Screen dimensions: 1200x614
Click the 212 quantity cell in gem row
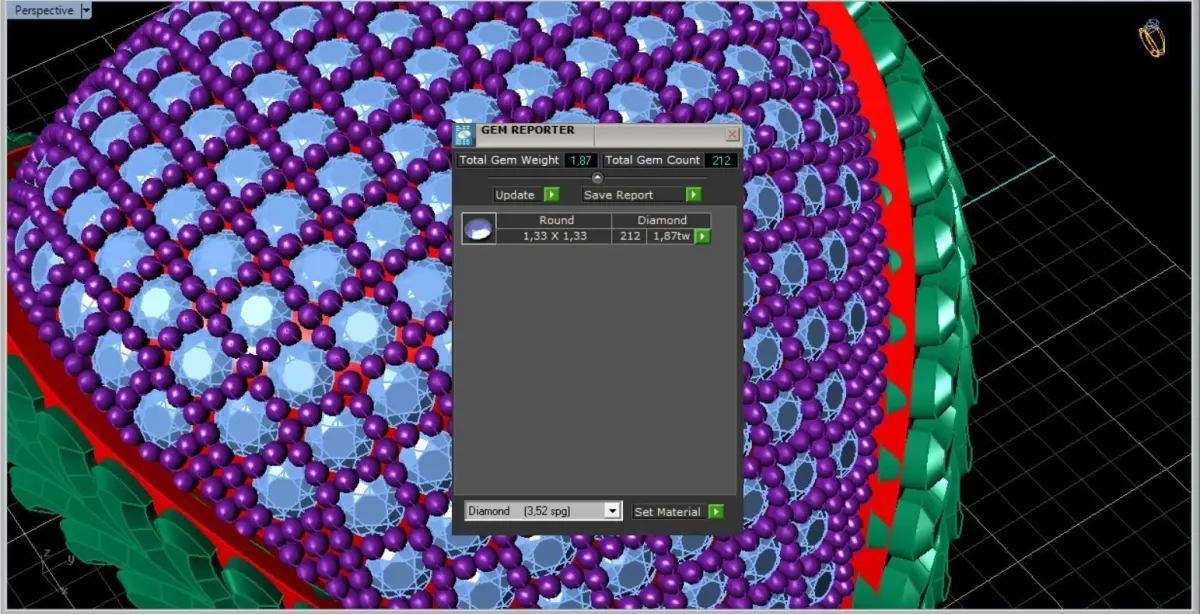(x=630, y=236)
